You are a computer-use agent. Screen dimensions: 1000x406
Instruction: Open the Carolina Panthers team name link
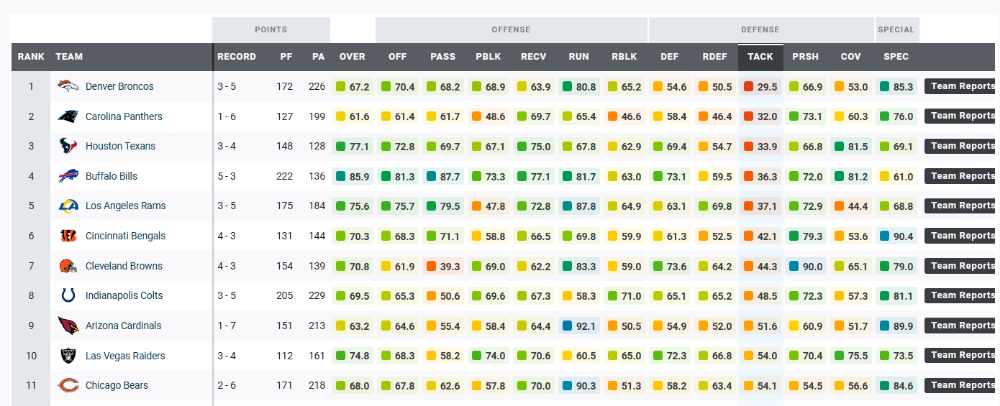(124, 116)
